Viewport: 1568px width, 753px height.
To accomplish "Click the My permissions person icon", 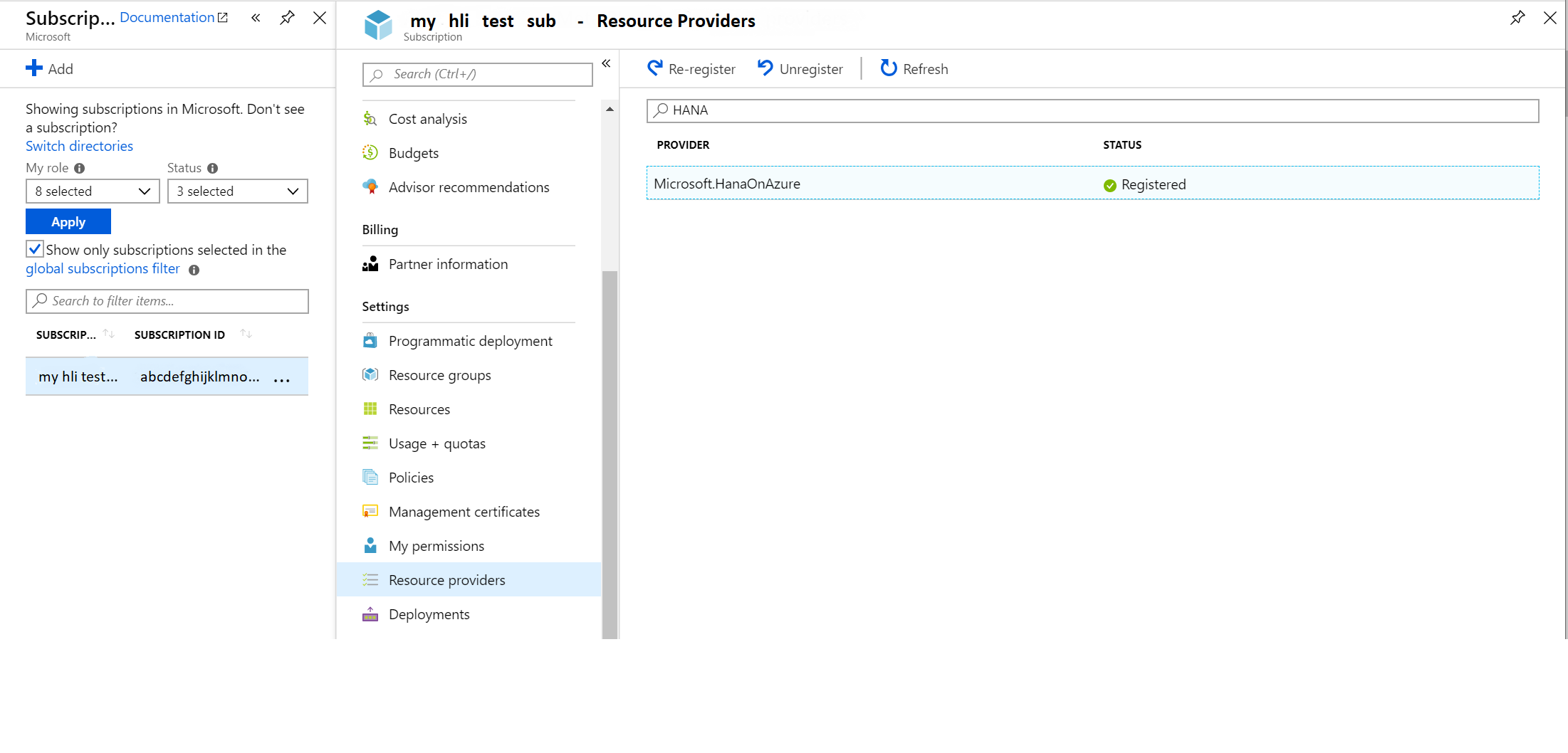I will point(370,545).
